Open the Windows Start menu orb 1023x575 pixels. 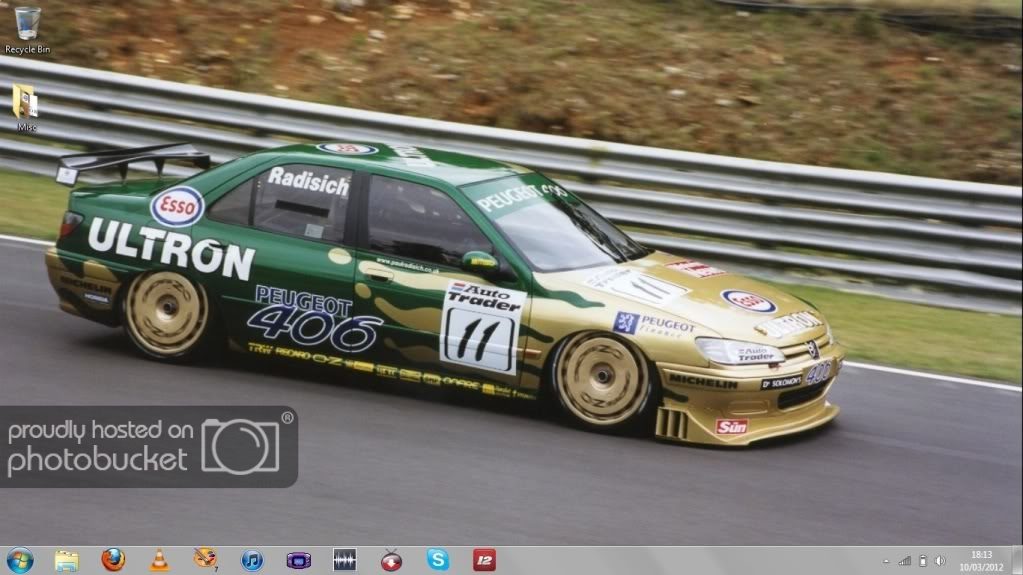click(x=20, y=561)
